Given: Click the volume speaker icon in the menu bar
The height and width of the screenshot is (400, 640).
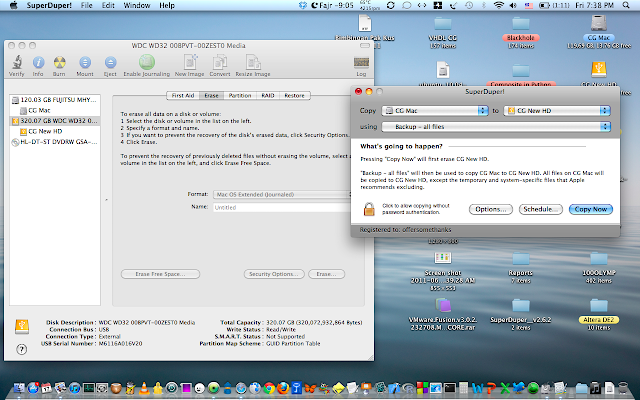Looking at the screenshot, I should (513, 5).
